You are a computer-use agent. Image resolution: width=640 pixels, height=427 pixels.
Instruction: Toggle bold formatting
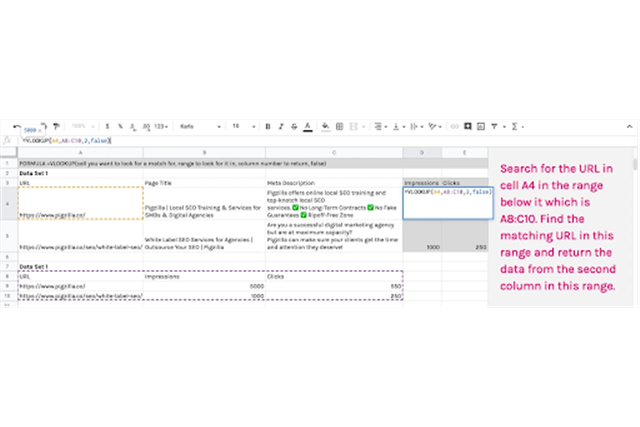(268, 127)
